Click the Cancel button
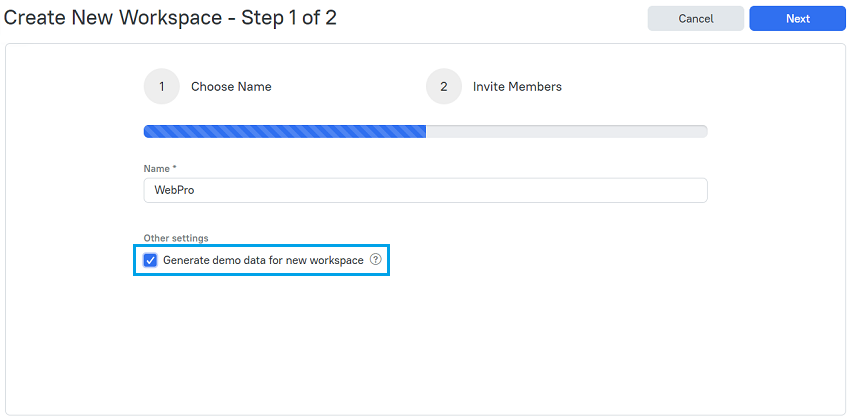The image size is (850, 418). tap(696, 18)
